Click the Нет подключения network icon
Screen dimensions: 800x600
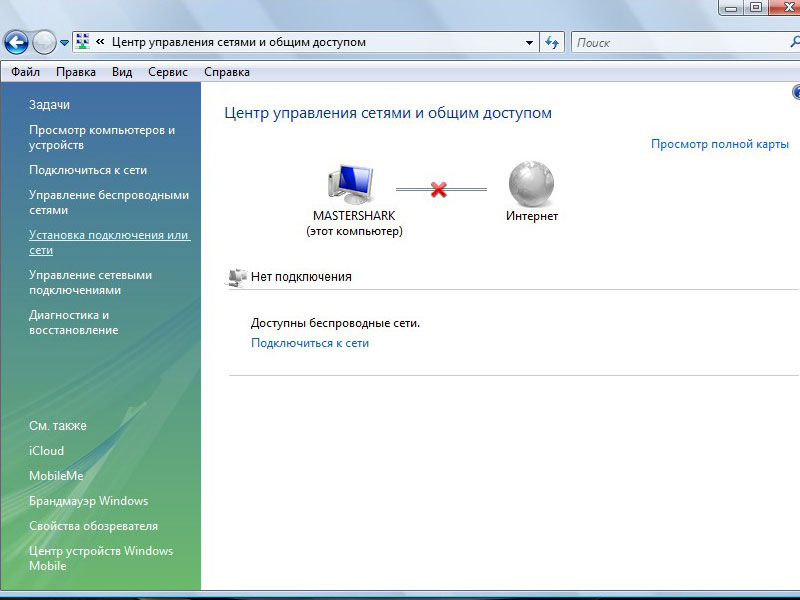coord(236,277)
